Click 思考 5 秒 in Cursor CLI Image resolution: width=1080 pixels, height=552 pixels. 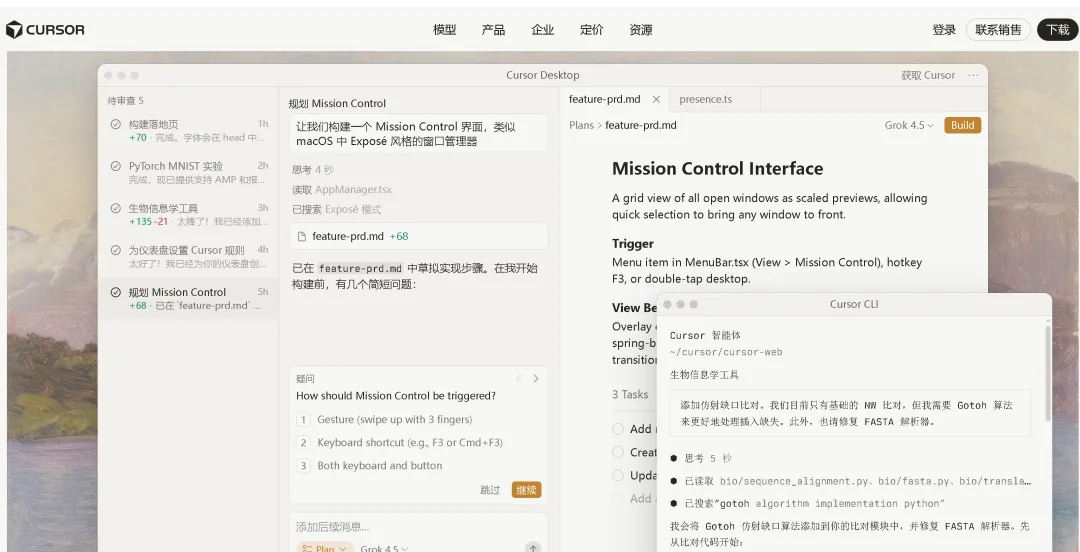[x=707, y=458]
